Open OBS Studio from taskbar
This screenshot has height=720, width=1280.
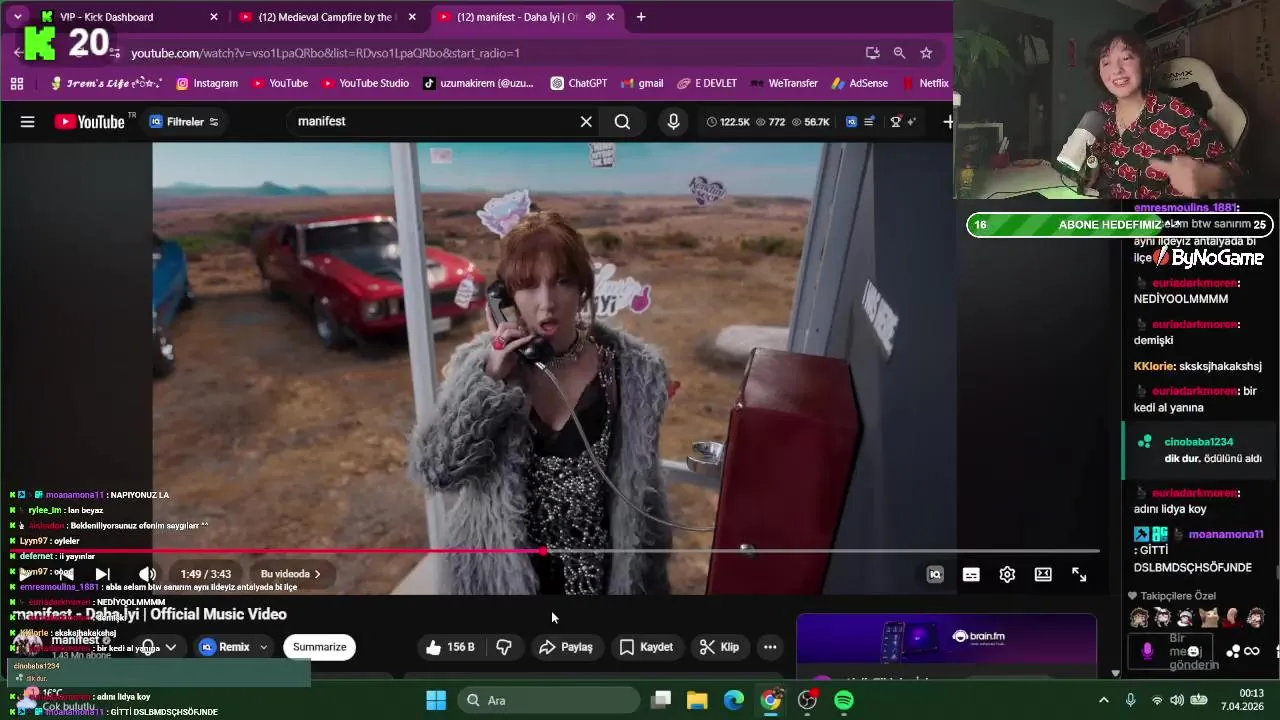(807, 700)
